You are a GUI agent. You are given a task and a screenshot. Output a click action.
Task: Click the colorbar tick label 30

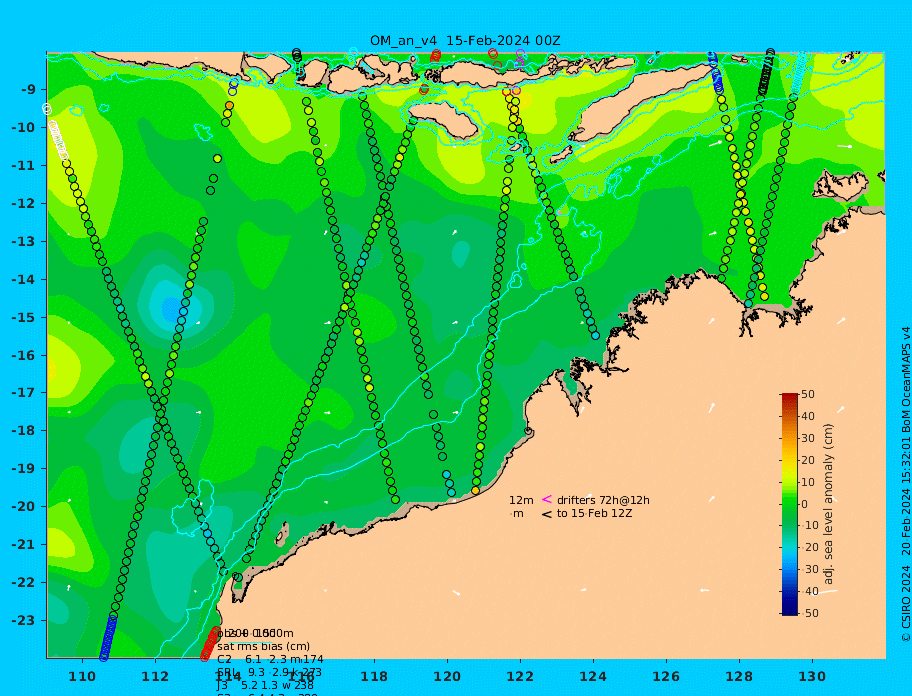[x=808, y=438]
